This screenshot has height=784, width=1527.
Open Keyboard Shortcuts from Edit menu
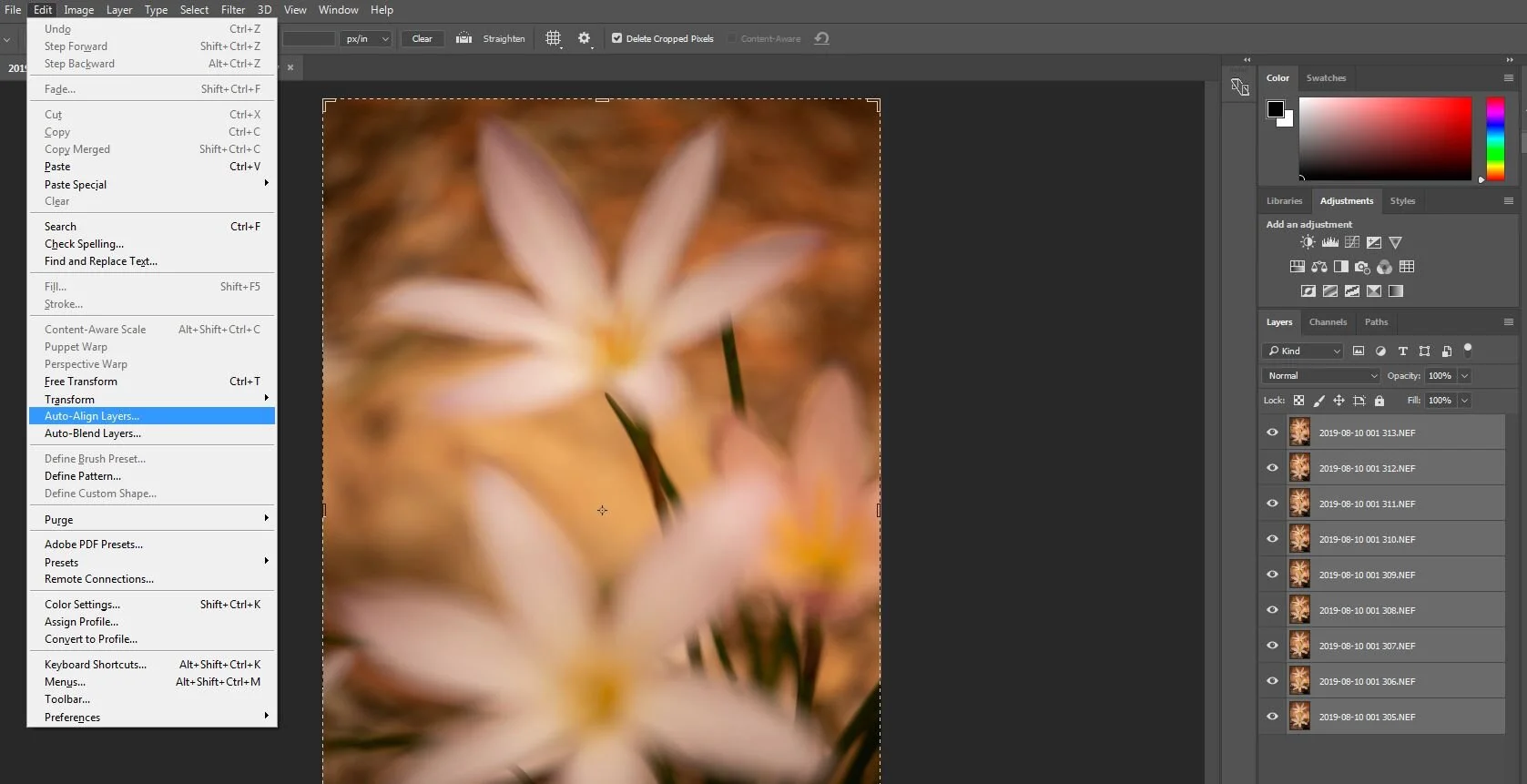tap(152, 665)
